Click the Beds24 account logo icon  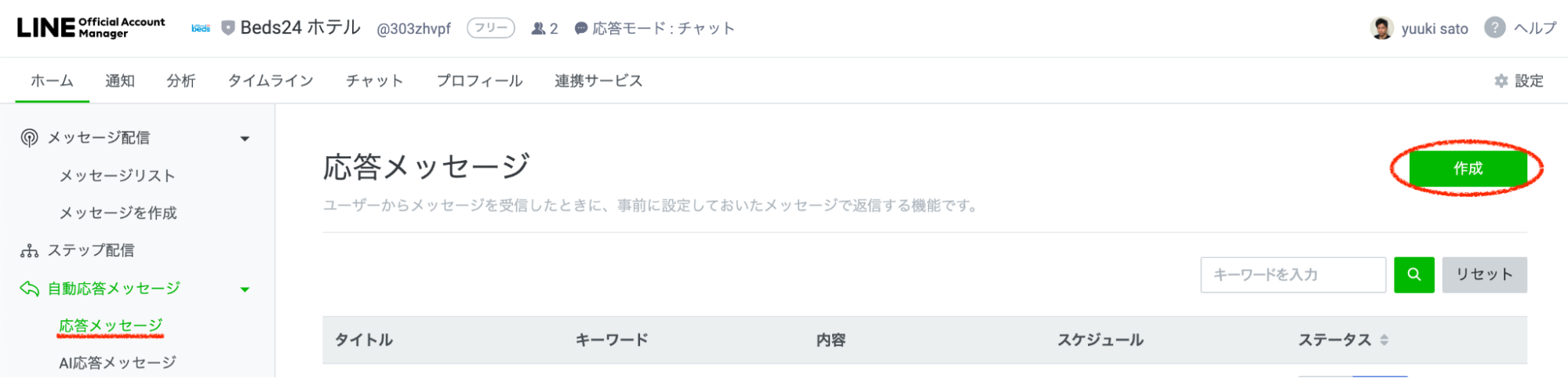201,28
